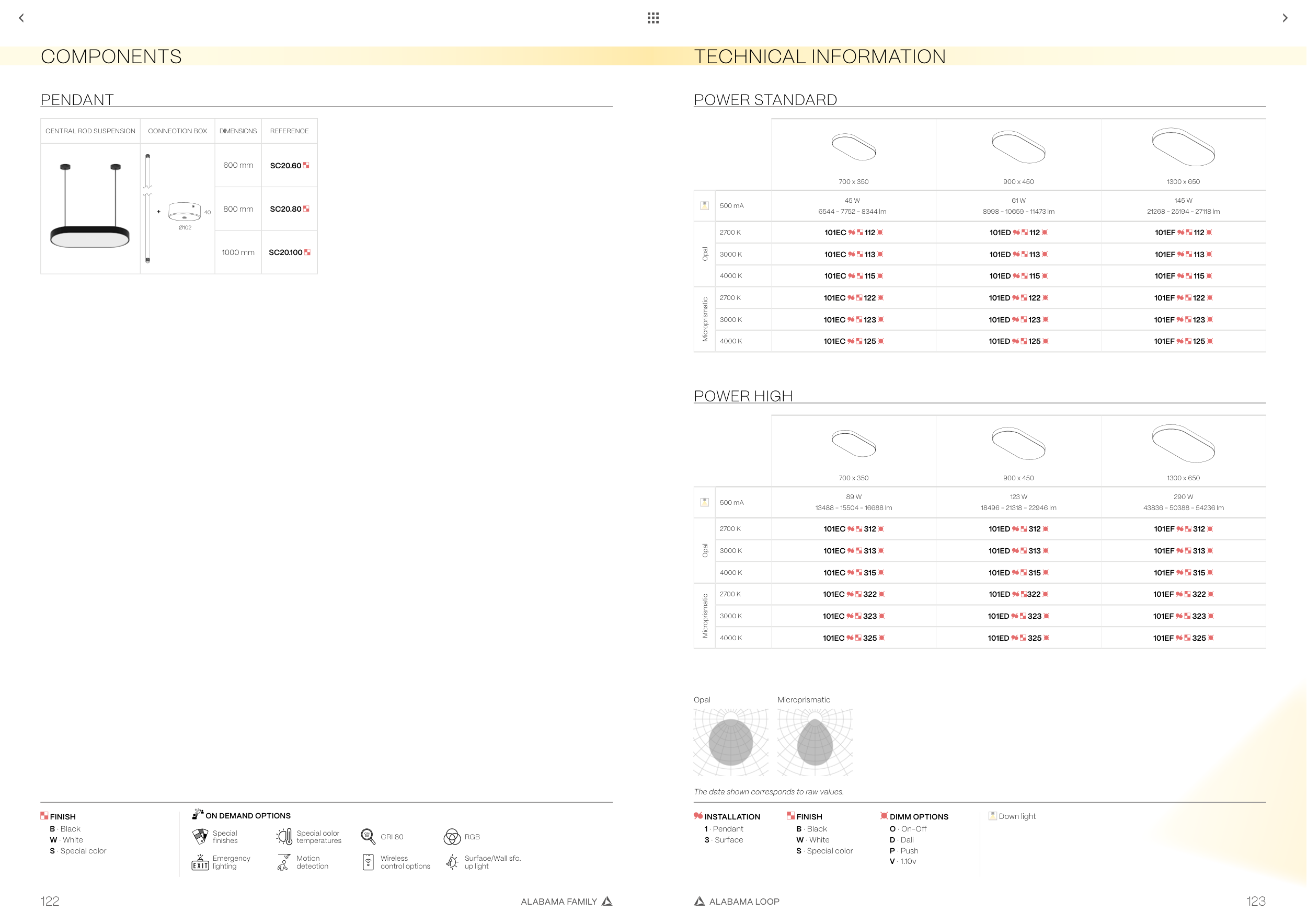Click the Down light legend icon
This screenshot has width=1307, height=924.
click(x=993, y=816)
